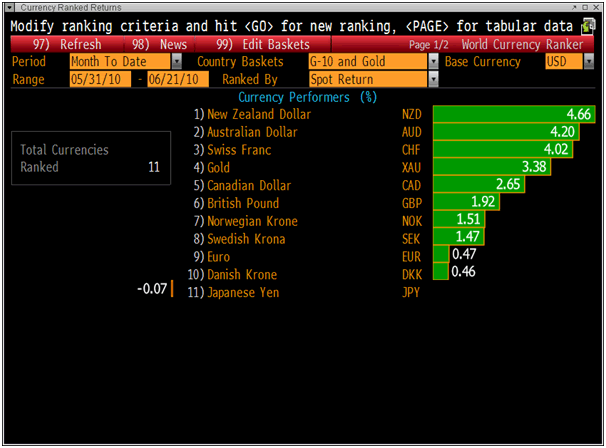
Task: Select the British Pound row label
Action: point(243,203)
